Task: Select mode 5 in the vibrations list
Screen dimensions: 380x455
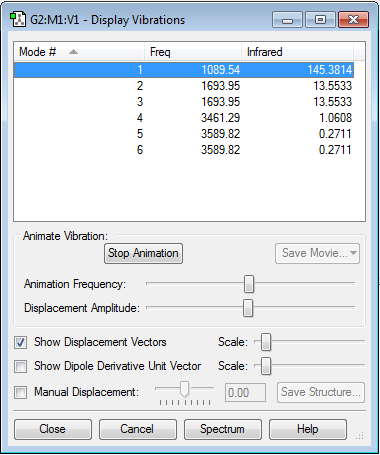Action: click(x=184, y=134)
